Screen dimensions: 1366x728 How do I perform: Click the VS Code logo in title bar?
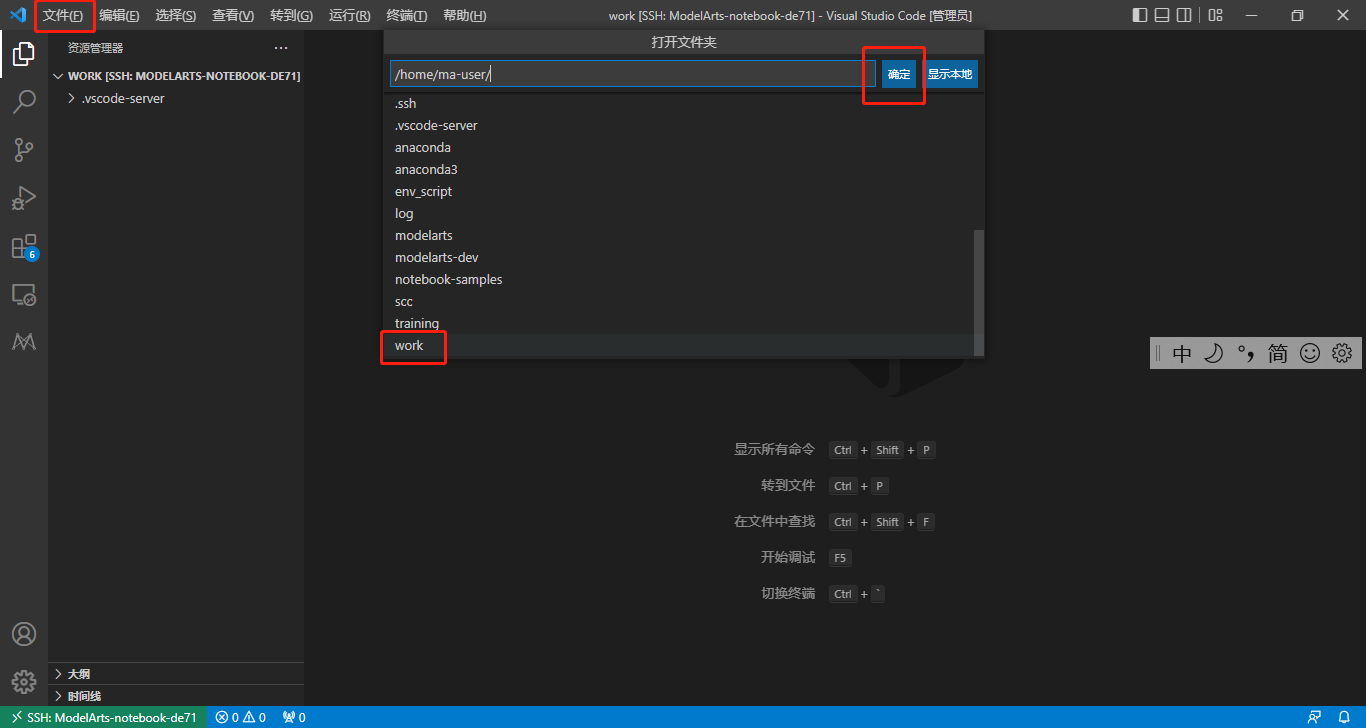pyautogui.click(x=17, y=15)
